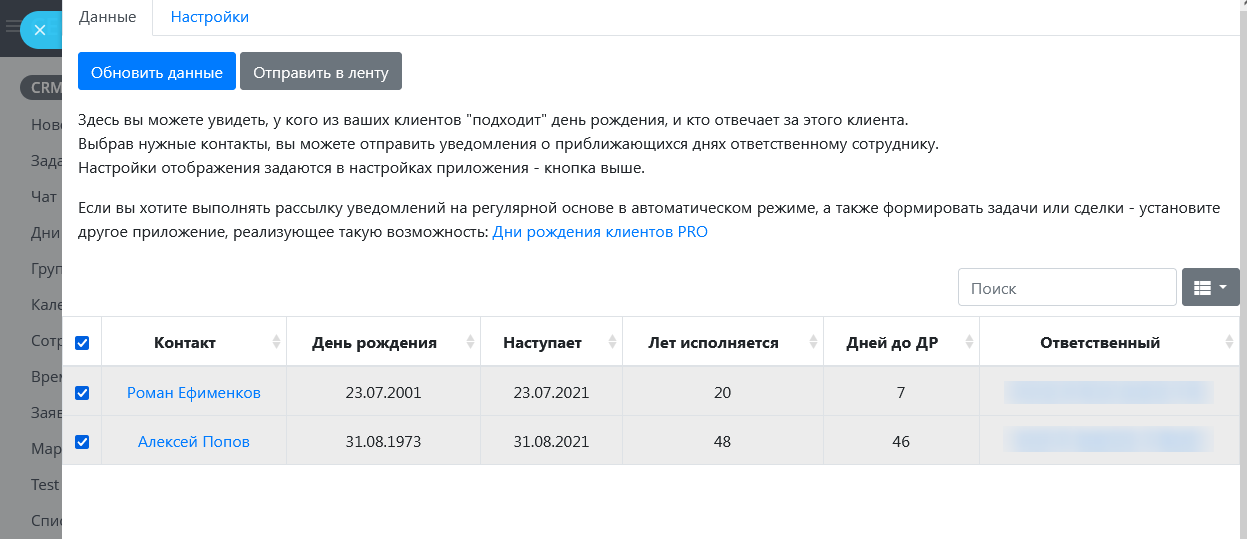Sort by the Наступает column arrows
Image resolution: width=1247 pixels, height=539 pixels.
tap(612, 343)
